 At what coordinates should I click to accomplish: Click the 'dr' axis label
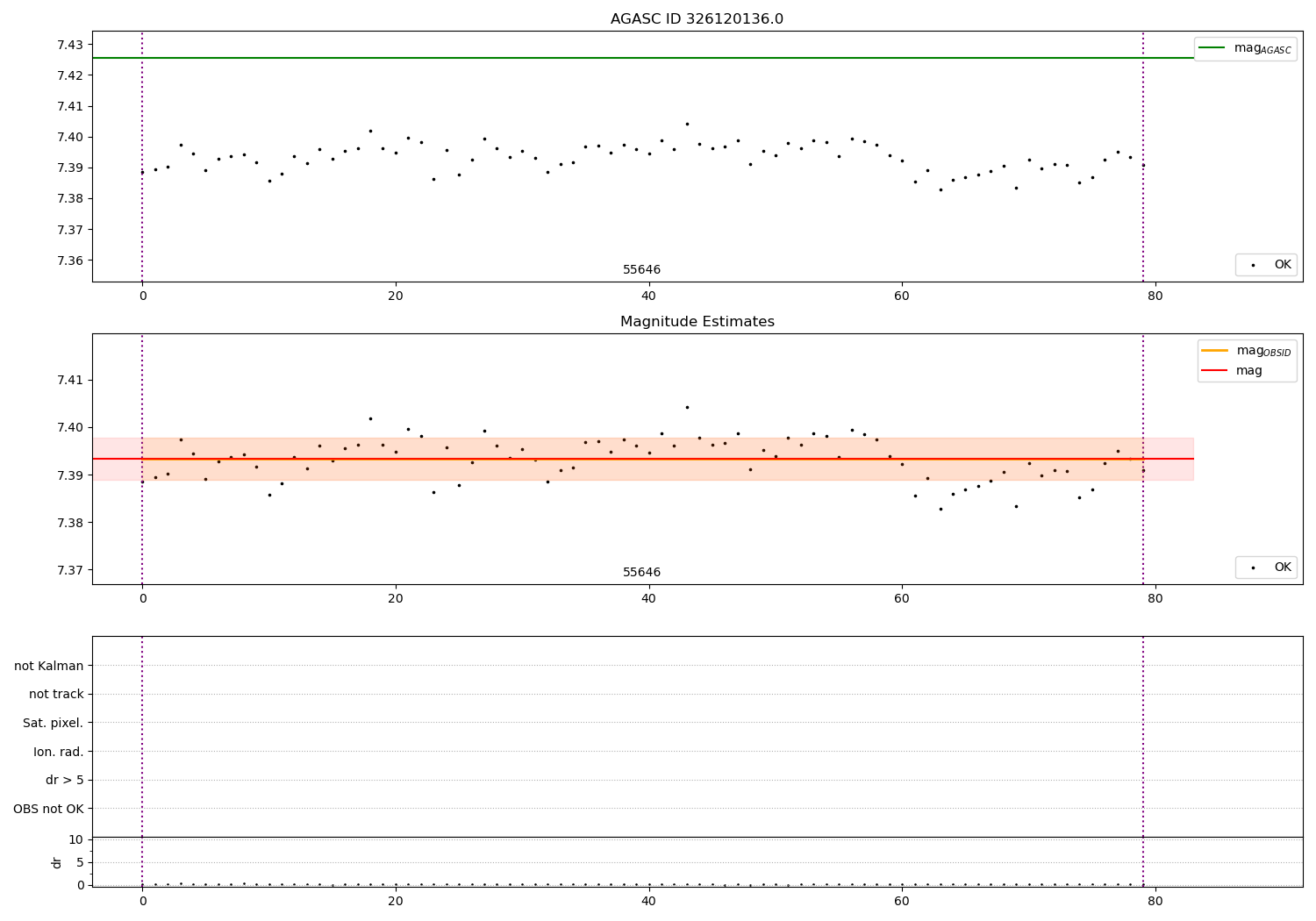(x=57, y=862)
